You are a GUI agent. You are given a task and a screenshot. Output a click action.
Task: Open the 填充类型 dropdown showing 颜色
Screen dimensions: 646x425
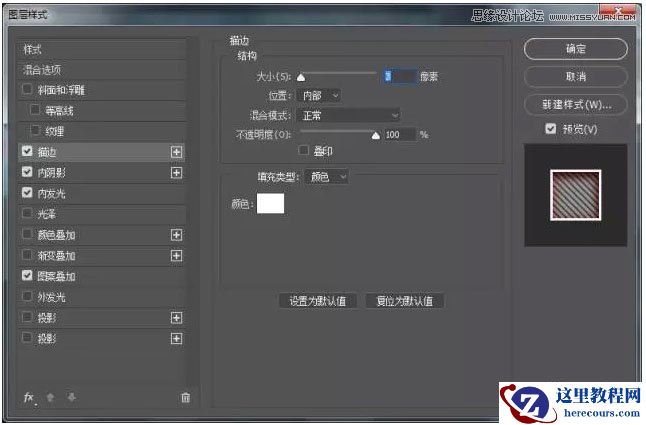[326, 177]
